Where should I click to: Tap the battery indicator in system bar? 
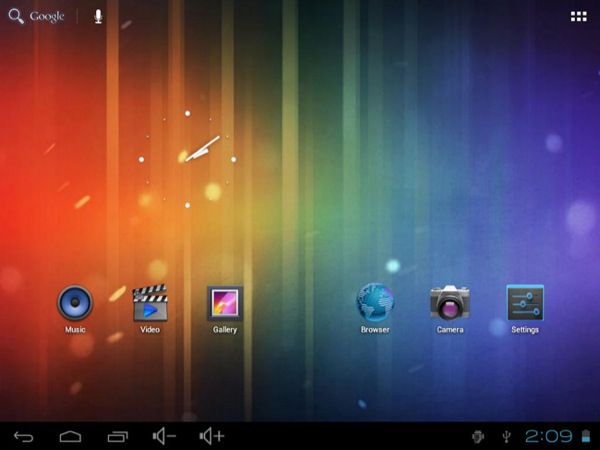click(x=586, y=436)
